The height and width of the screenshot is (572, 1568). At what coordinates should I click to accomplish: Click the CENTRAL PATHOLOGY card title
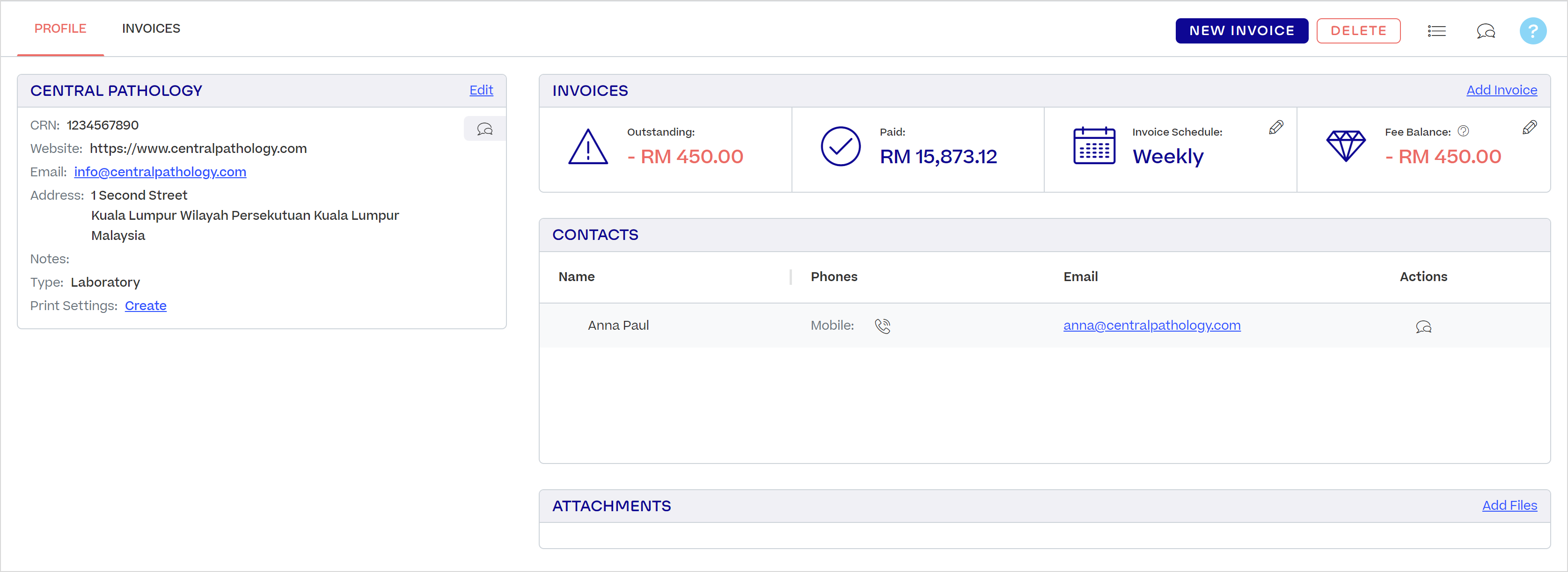point(116,91)
